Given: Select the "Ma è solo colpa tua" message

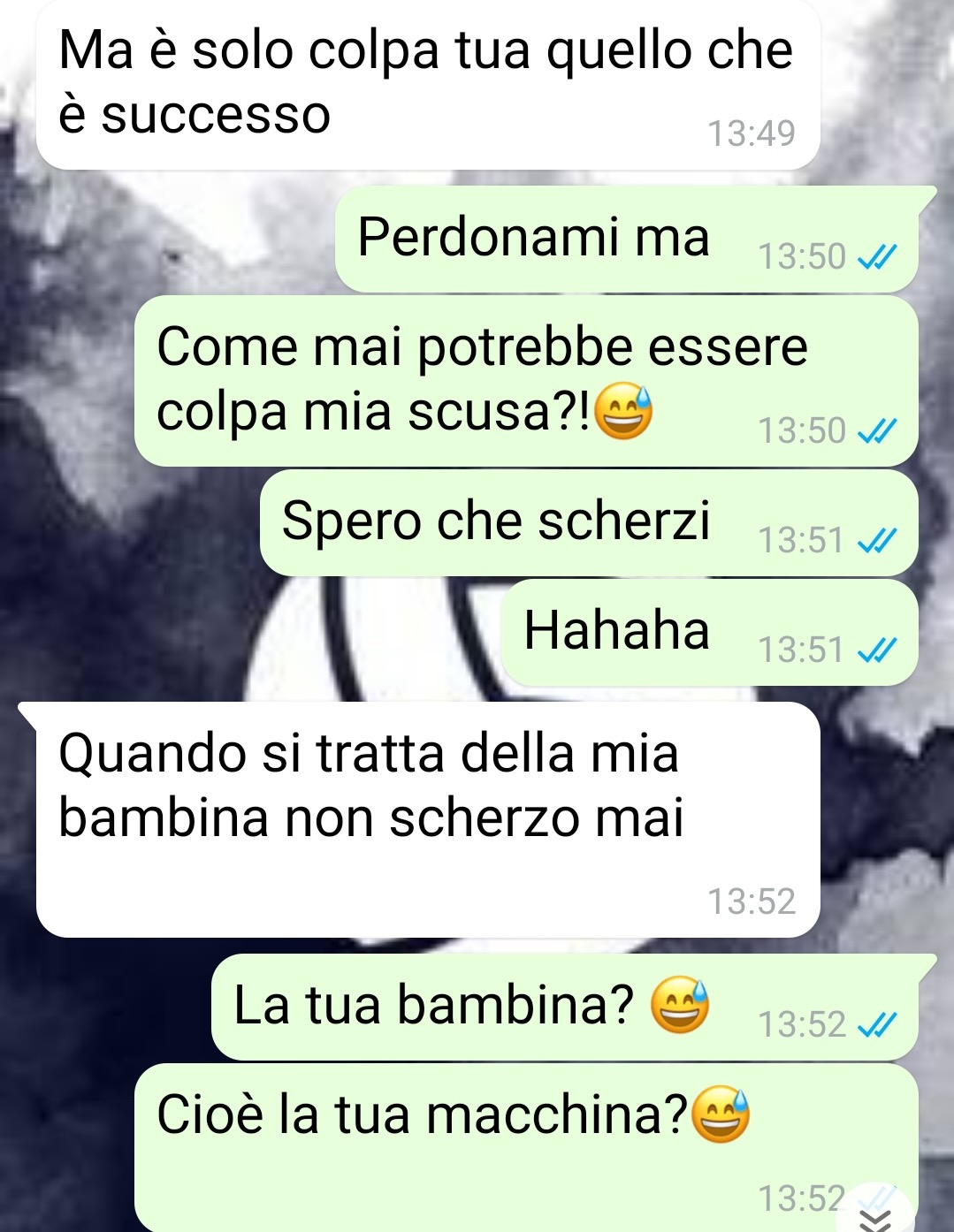Looking at the screenshot, I should [428, 85].
